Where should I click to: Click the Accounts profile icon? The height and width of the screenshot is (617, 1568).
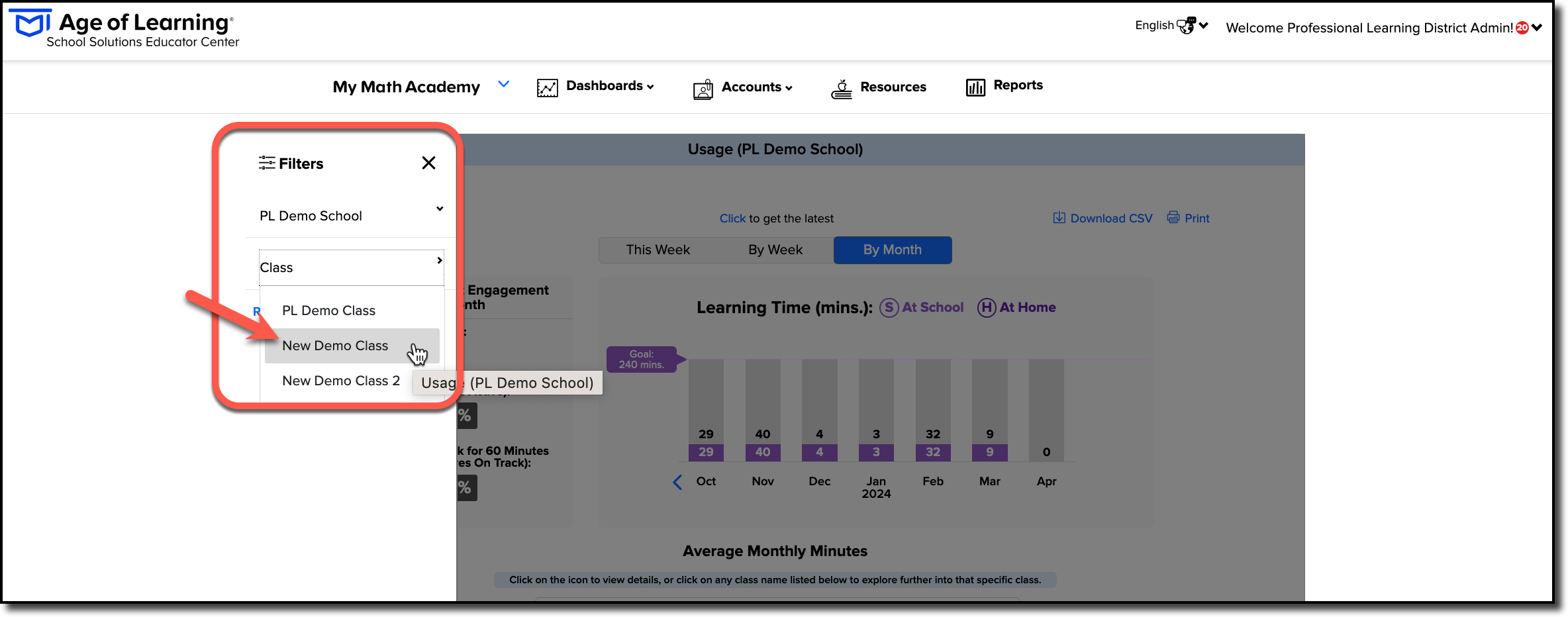tap(703, 89)
